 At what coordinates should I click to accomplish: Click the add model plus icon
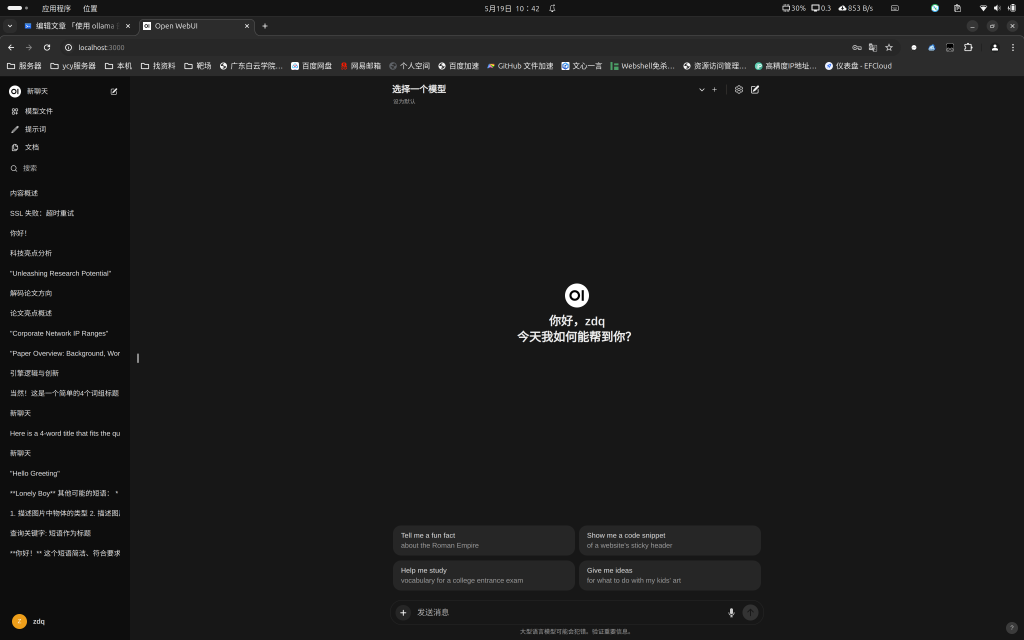click(x=714, y=89)
